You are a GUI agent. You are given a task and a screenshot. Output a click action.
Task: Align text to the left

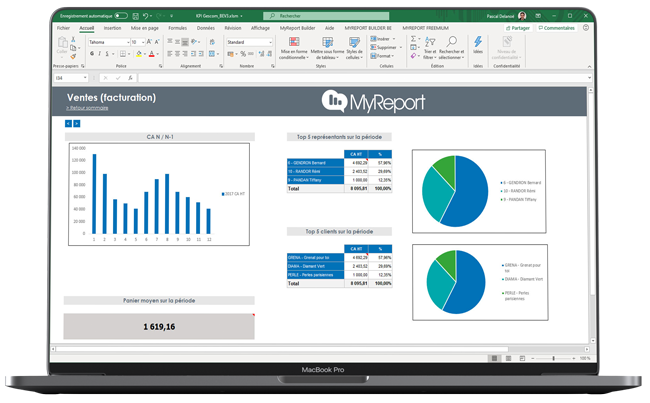(x=170, y=54)
